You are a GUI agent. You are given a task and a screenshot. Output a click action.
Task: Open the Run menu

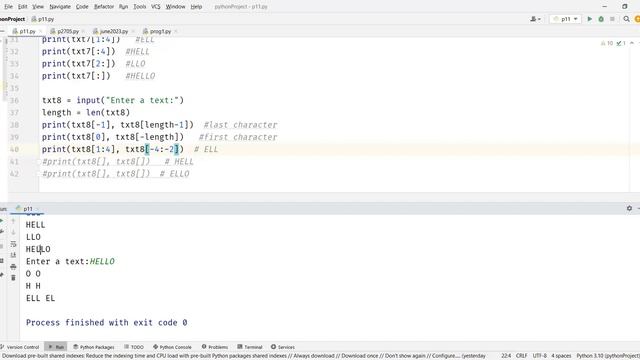[123, 7]
